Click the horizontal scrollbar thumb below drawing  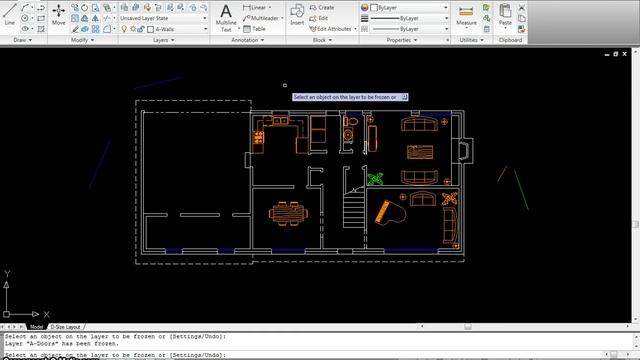(x=468, y=327)
